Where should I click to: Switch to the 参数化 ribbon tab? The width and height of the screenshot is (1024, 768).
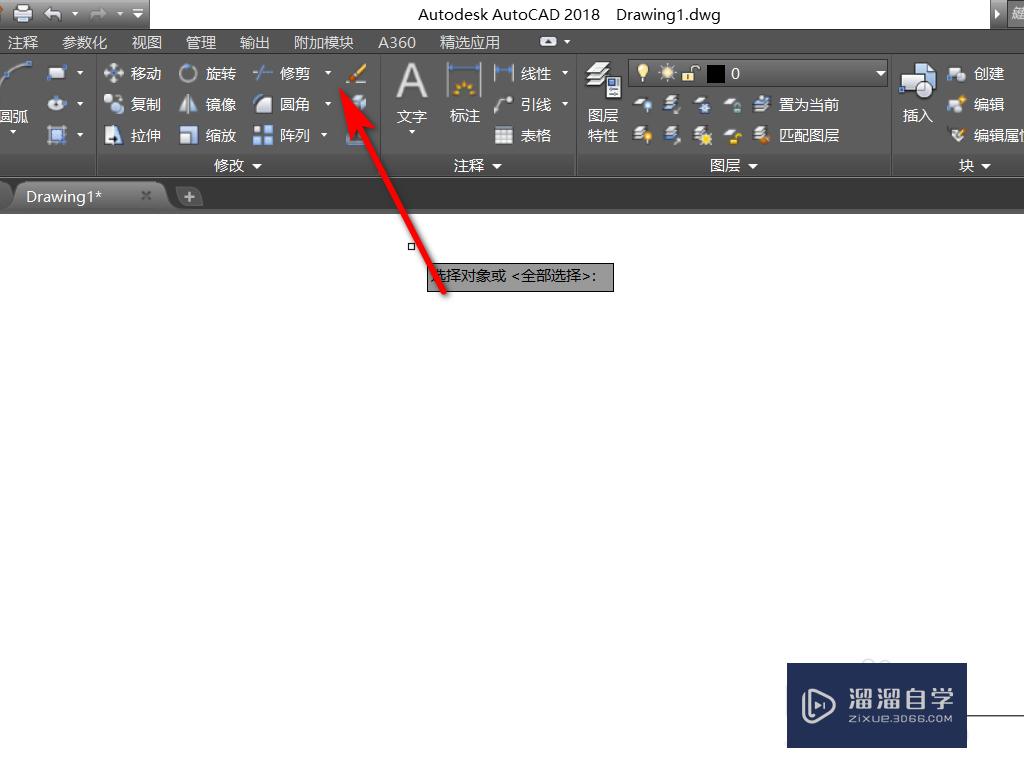pos(84,42)
